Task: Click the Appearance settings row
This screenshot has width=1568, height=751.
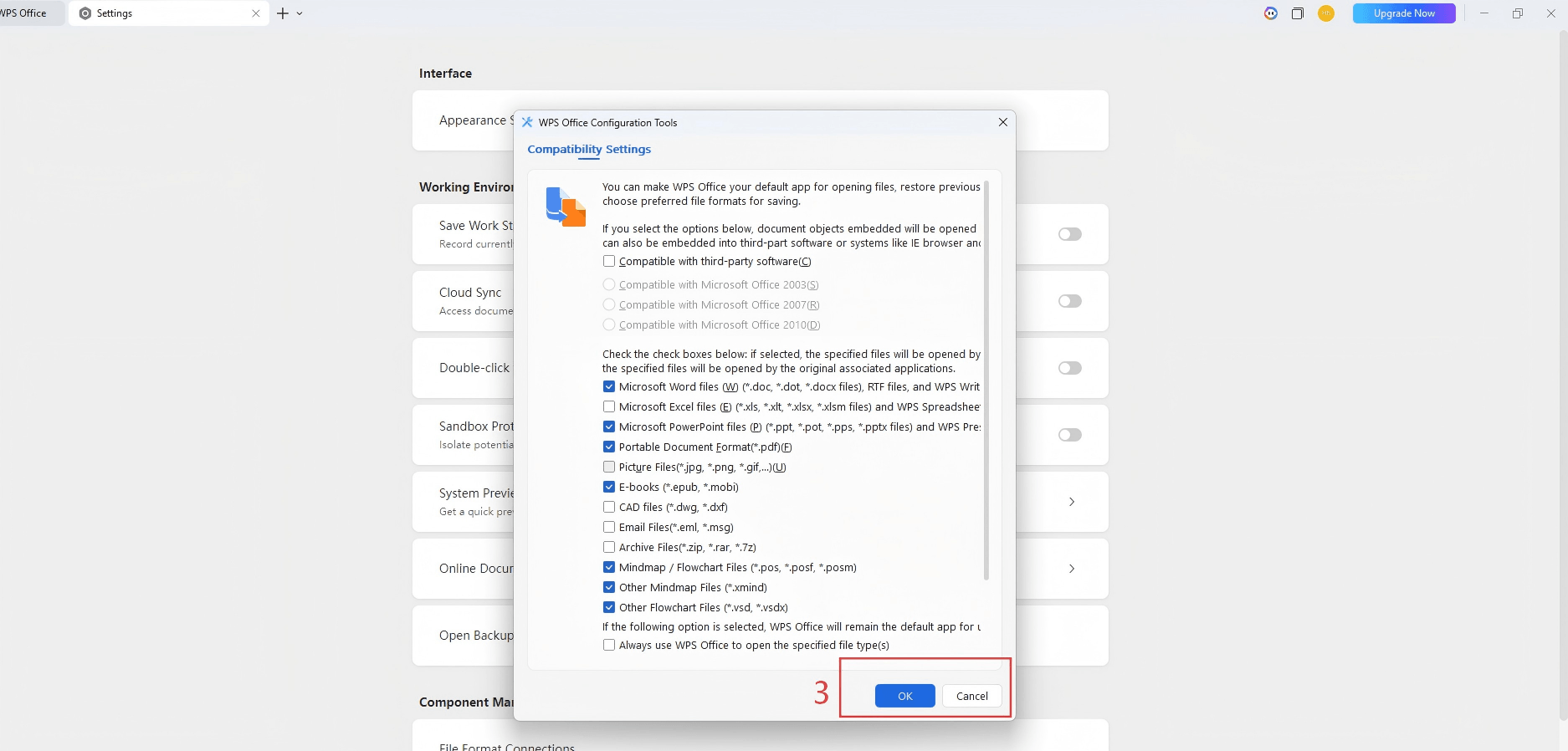Action: 761,120
